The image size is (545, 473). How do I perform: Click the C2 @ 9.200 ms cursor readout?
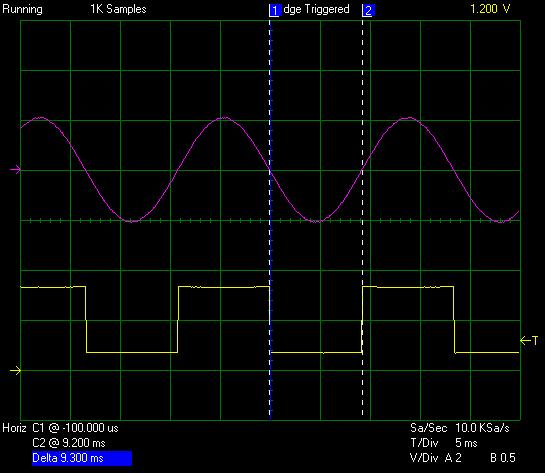(x=68, y=443)
